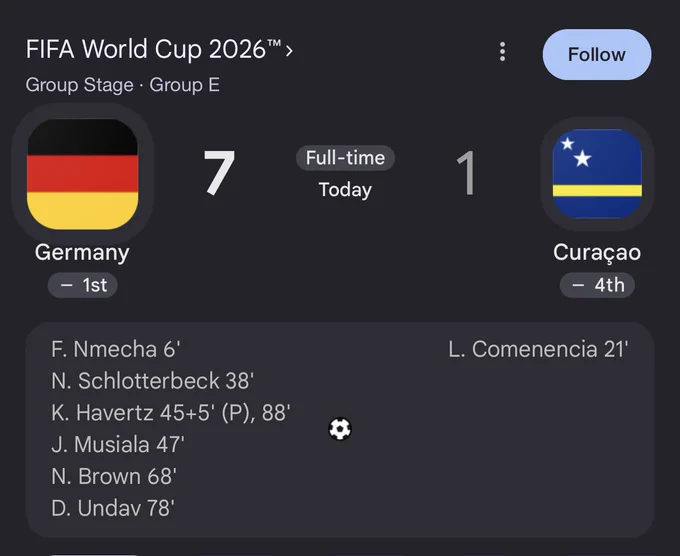680x556 pixels.
Task: Open the three-dot more options menu
Action: [x=502, y=52]
